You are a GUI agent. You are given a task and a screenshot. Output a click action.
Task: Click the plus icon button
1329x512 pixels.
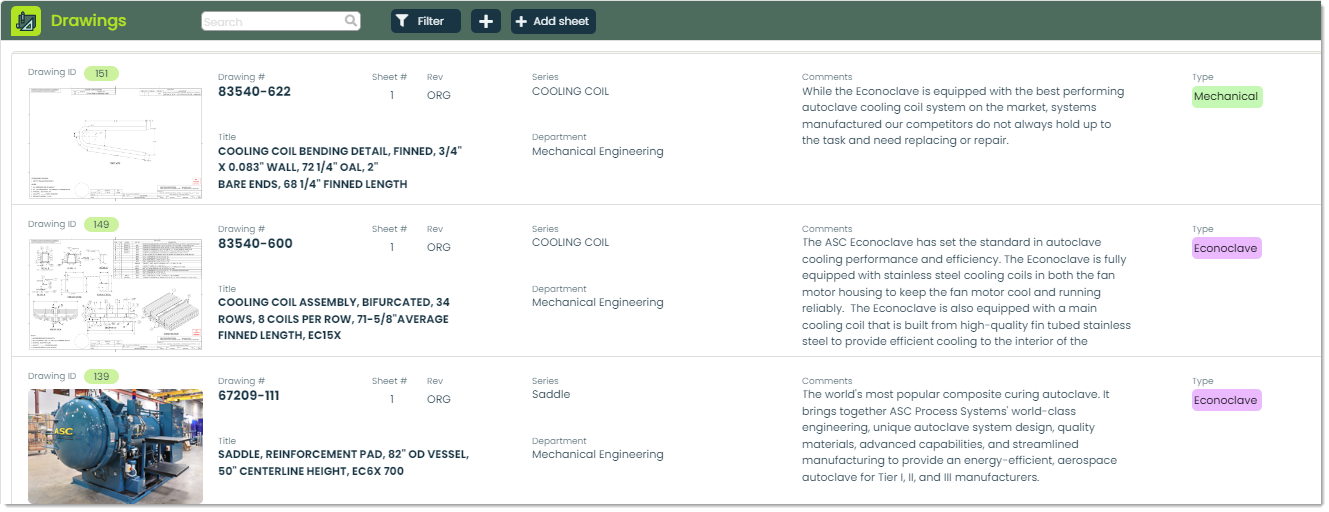[x=485, y=21]
